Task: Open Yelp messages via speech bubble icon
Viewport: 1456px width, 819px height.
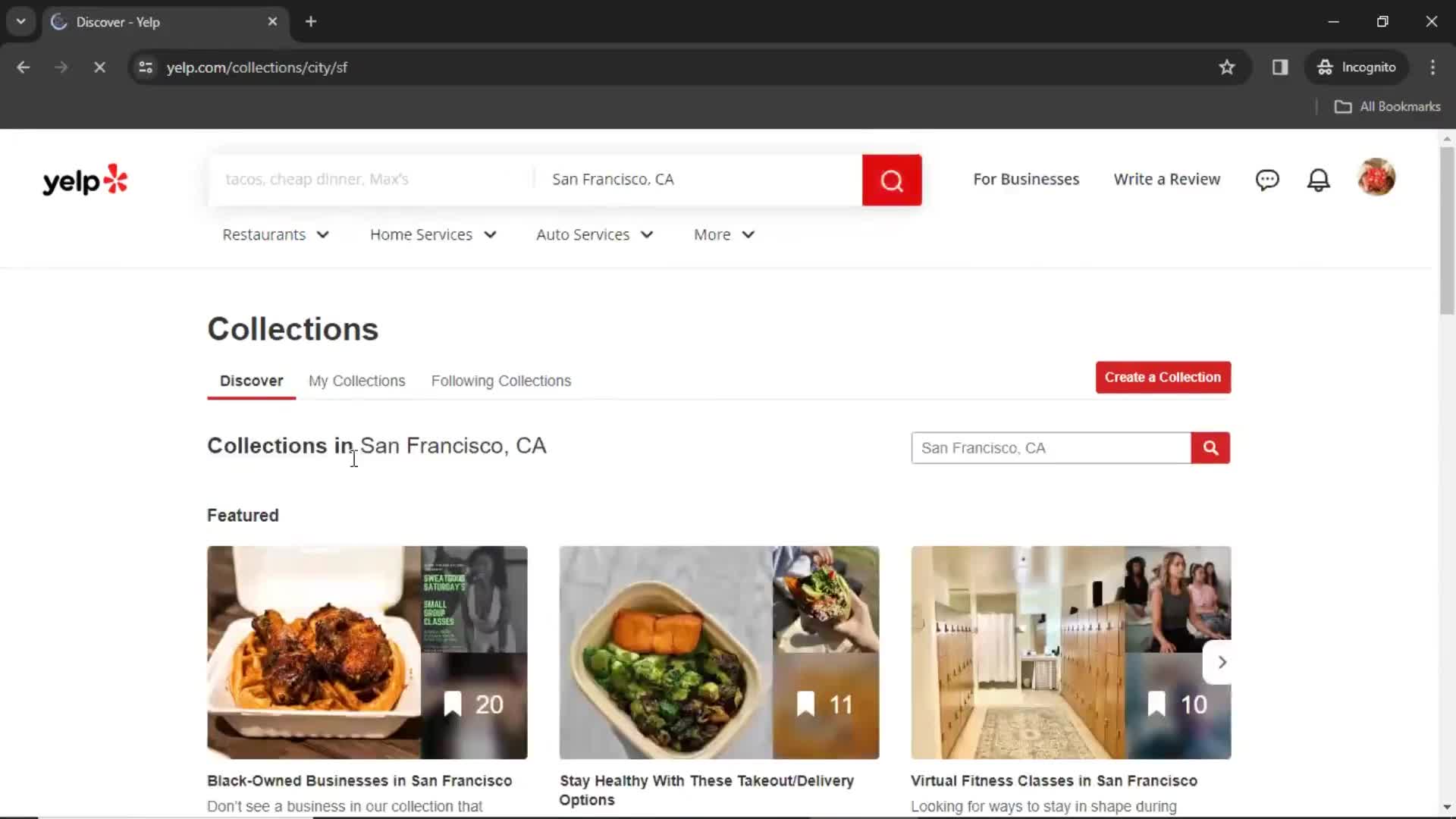Action: coord(1267,180)
